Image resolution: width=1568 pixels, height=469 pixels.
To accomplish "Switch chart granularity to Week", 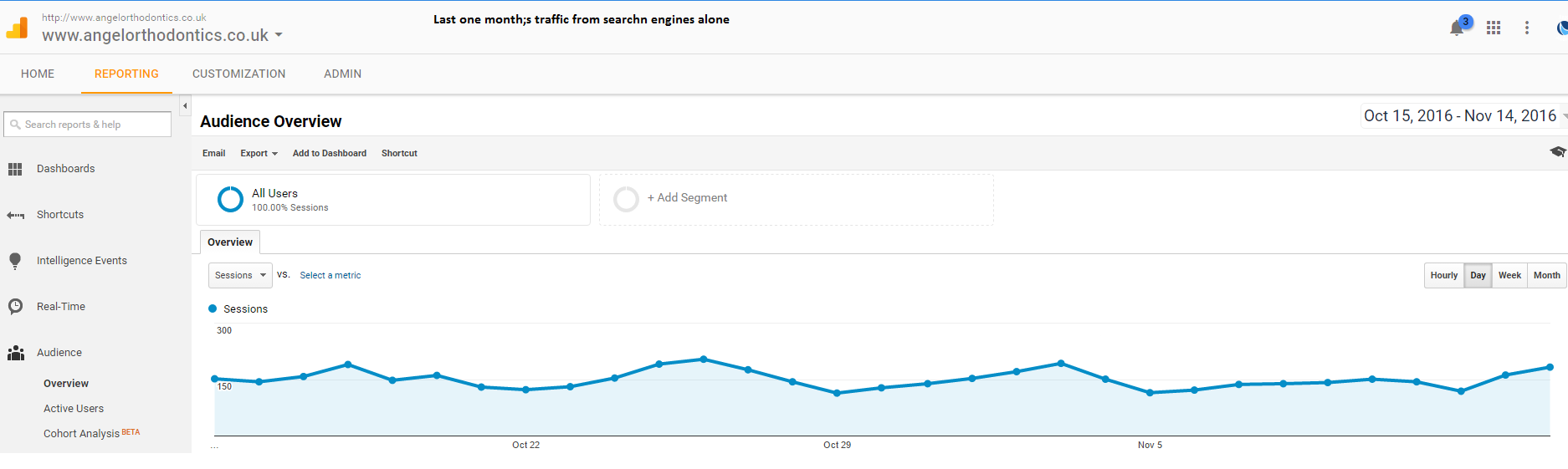I will [1509, 275].
